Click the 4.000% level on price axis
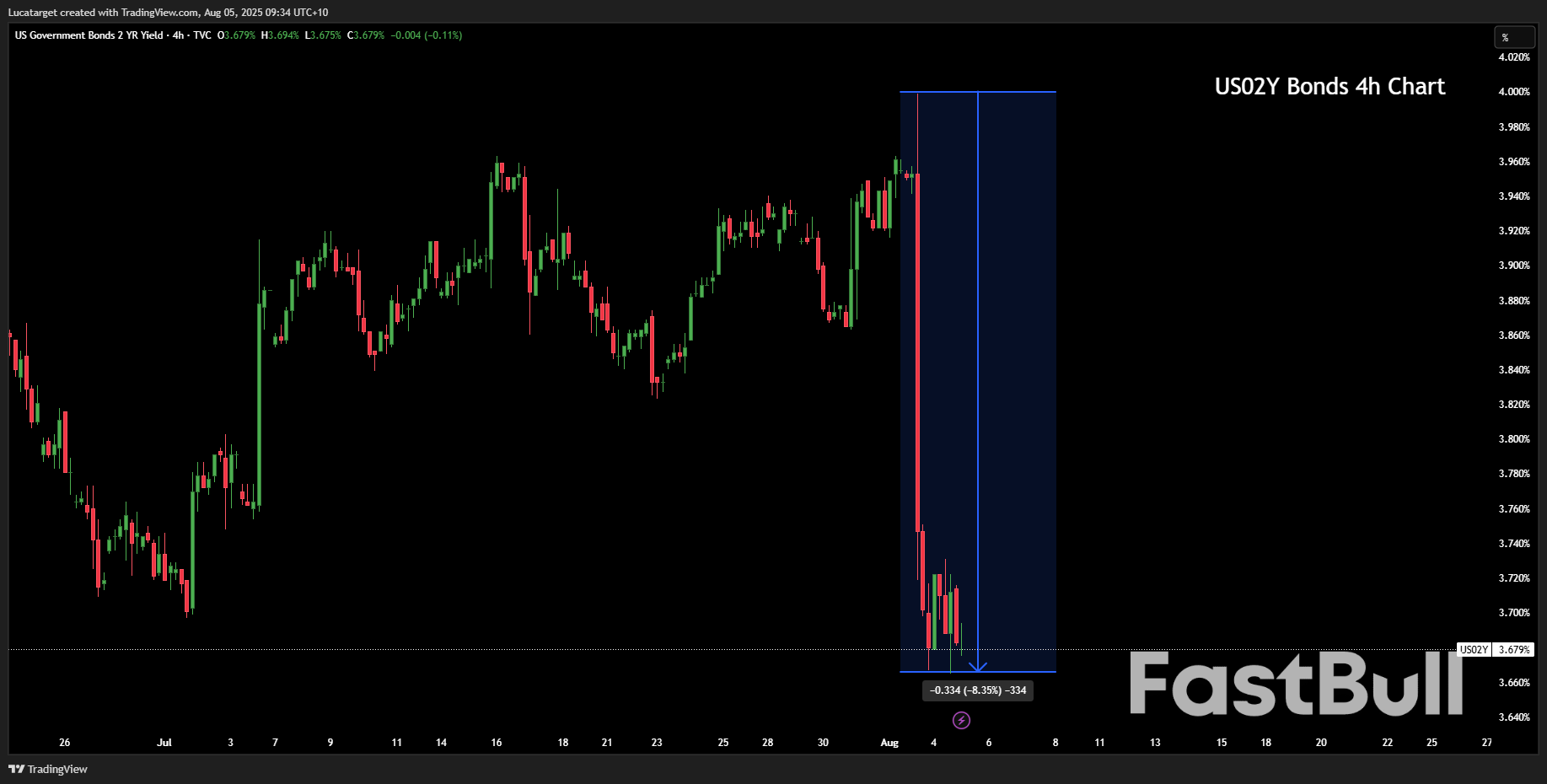 1514,92
